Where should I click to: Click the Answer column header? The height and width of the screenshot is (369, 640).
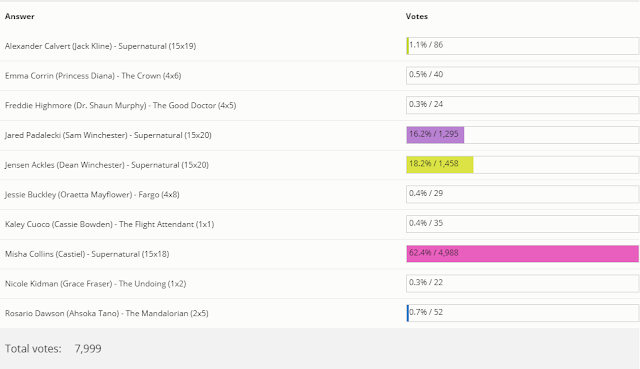(x=20, y=16)
